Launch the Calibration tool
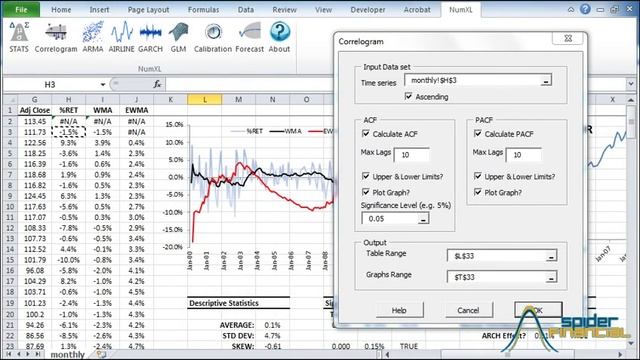Viewport: 640px width, 360px height. point(213,38)
